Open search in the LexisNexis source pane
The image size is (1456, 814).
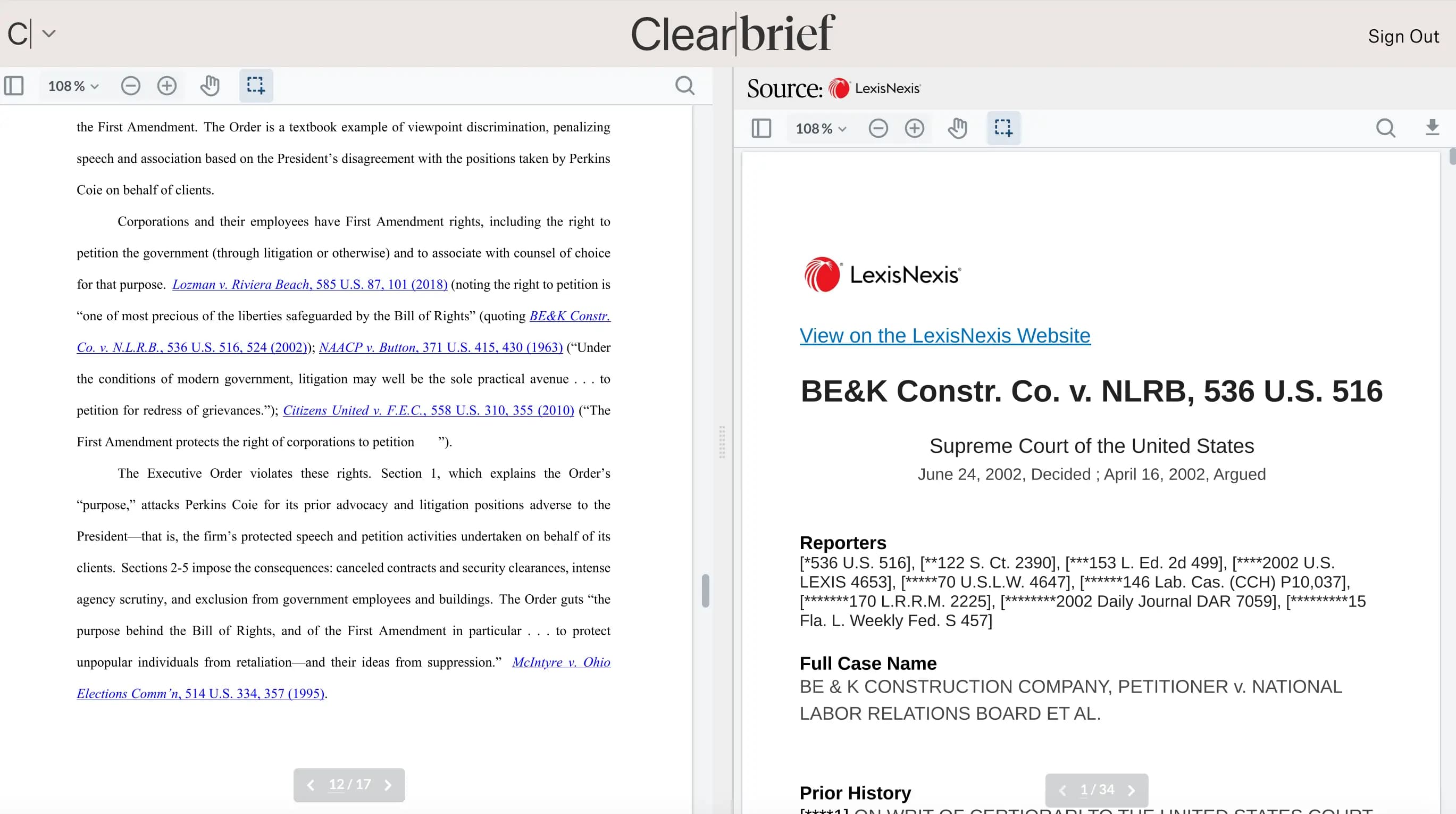click(1385, 128)
